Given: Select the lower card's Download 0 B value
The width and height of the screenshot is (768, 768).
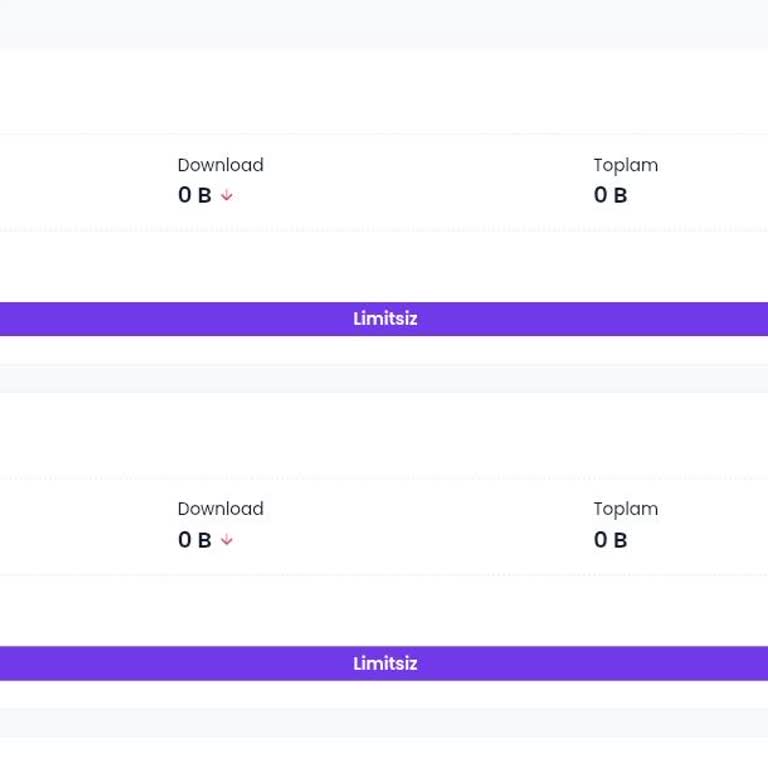Looking at the screenshot, I should pyautogui.click(x=195, y=540).
